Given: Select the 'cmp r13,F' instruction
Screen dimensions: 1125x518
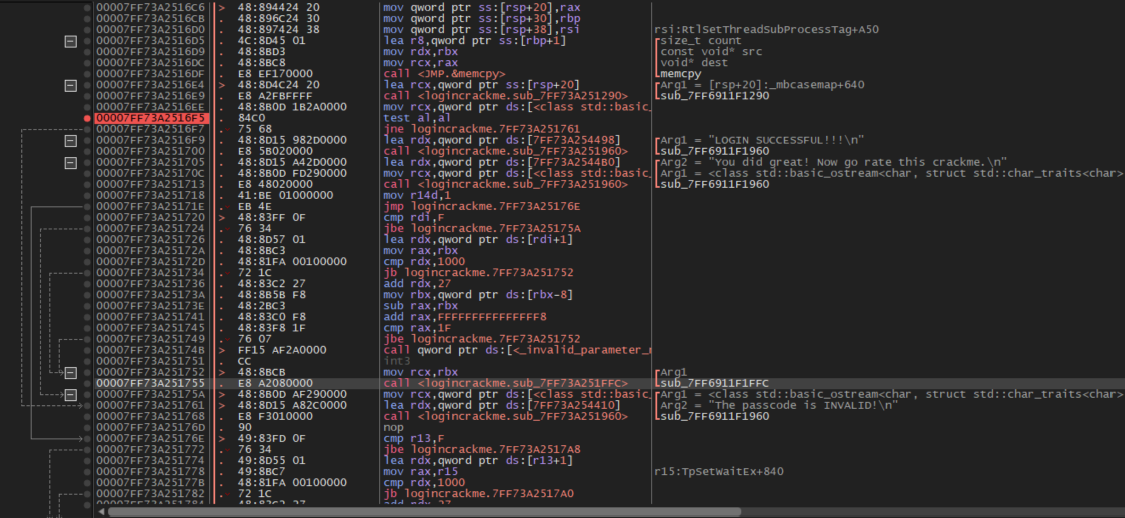Looking at the screenshot, I should (413, 439).
